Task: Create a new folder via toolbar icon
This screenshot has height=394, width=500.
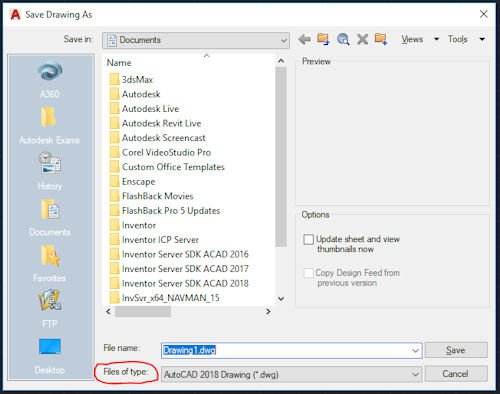Action: pos(381,39)
